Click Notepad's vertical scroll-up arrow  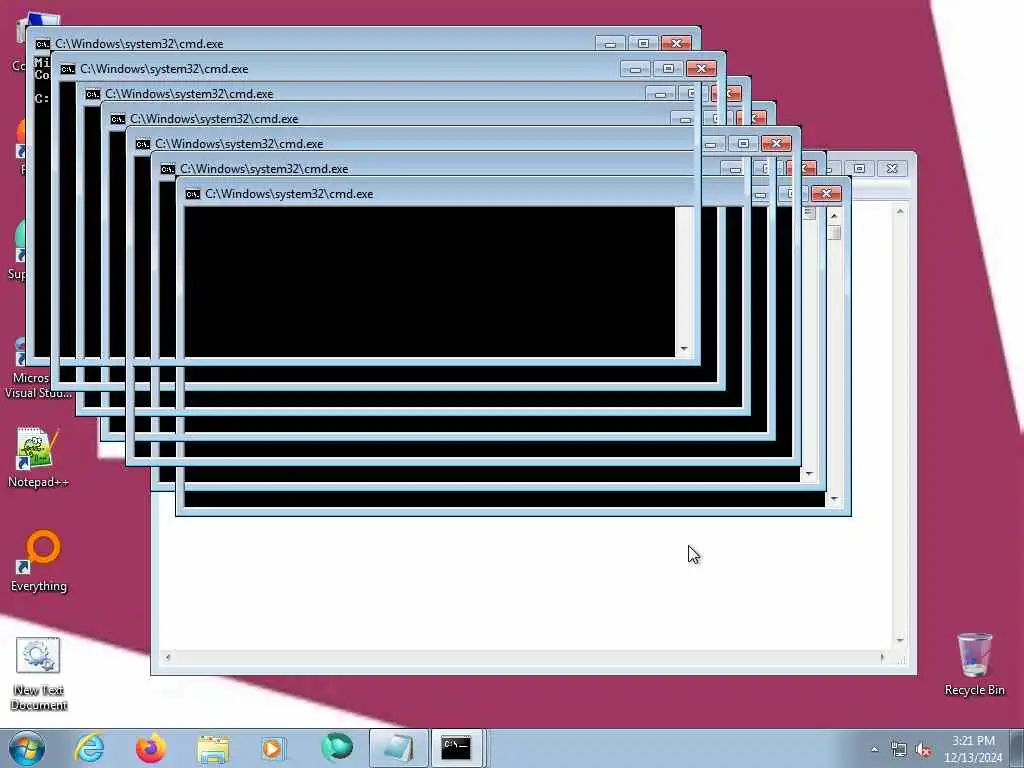pyautogui.click(x=900, y=212)
